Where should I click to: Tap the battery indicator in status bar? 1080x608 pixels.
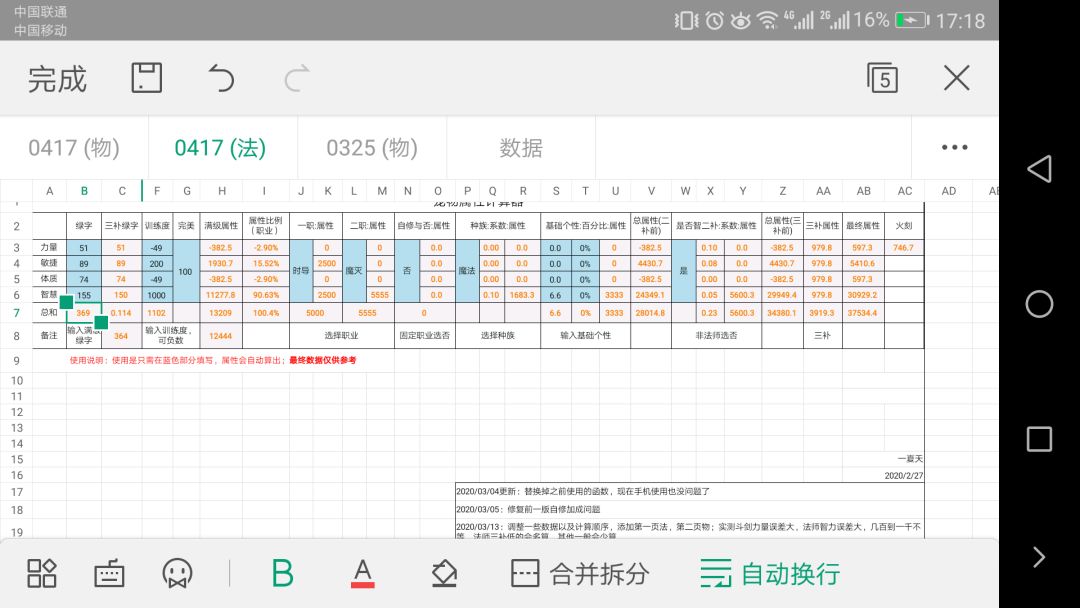pyautogui.click(x=912, y=21)
